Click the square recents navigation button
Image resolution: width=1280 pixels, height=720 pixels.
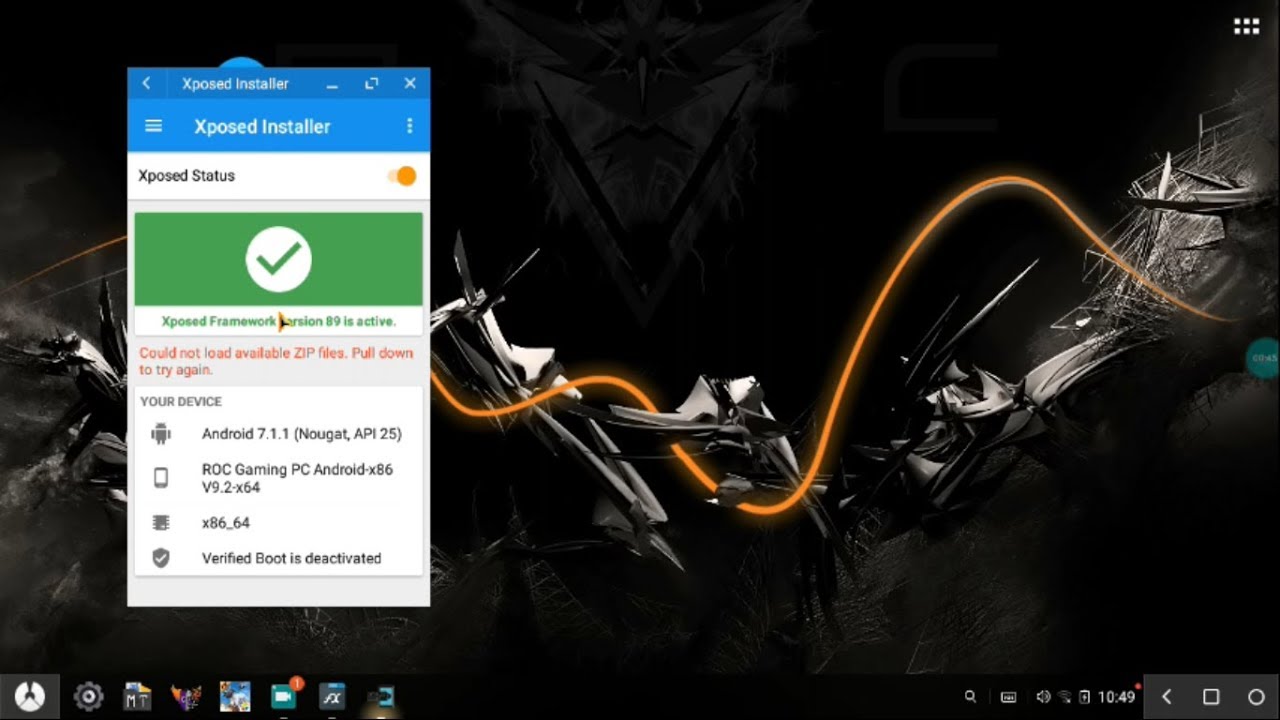click(1211, 697)
